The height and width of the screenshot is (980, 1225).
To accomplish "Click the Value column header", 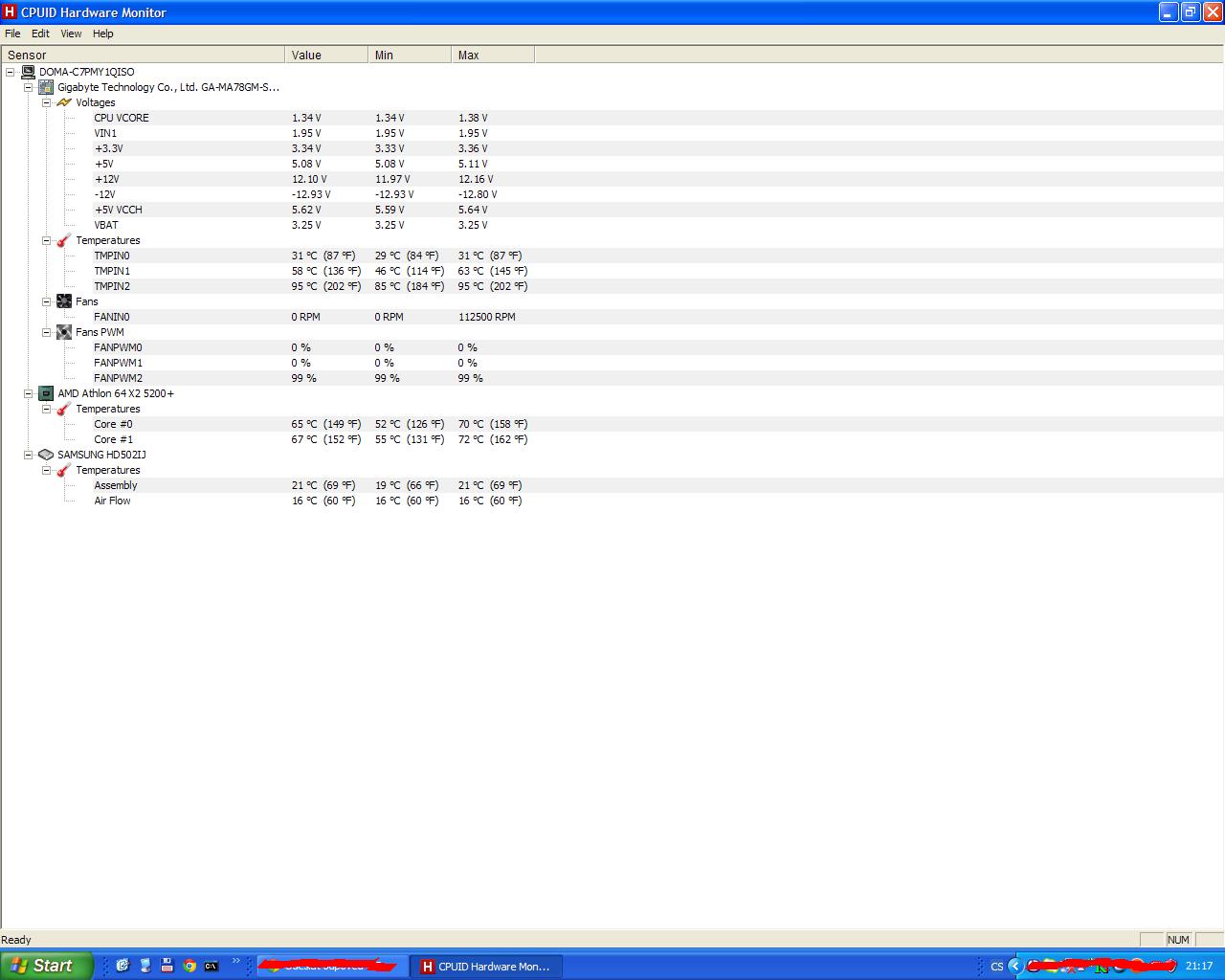I will click(326, 55).
